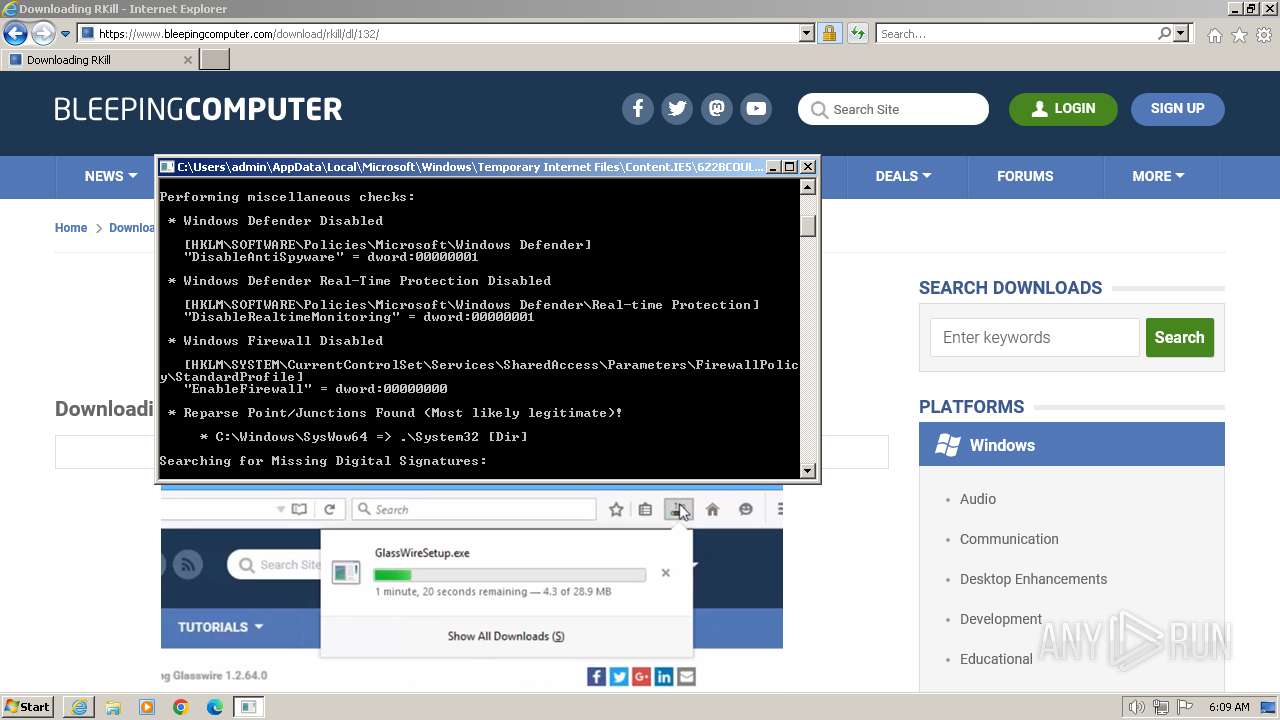Open the Communication category link
1280x720 pixels.
tap(1009, 539)
